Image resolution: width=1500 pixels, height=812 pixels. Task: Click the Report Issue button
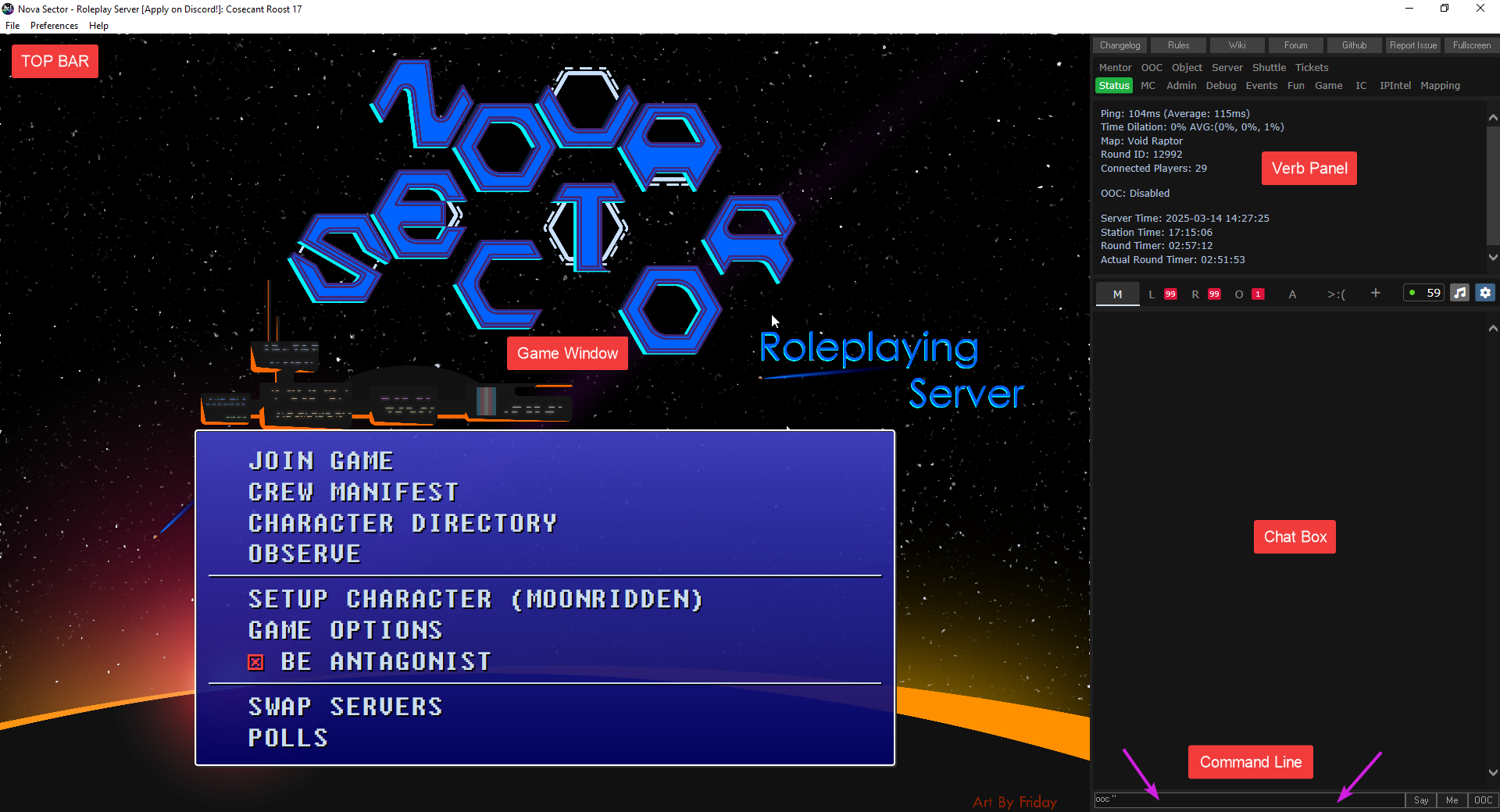pos(1412,45)
